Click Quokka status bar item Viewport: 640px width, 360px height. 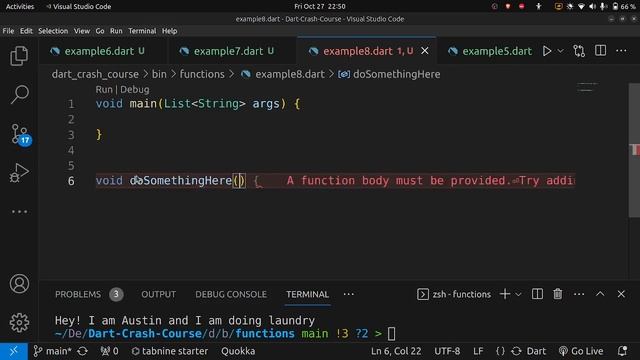tap(238, 351)
